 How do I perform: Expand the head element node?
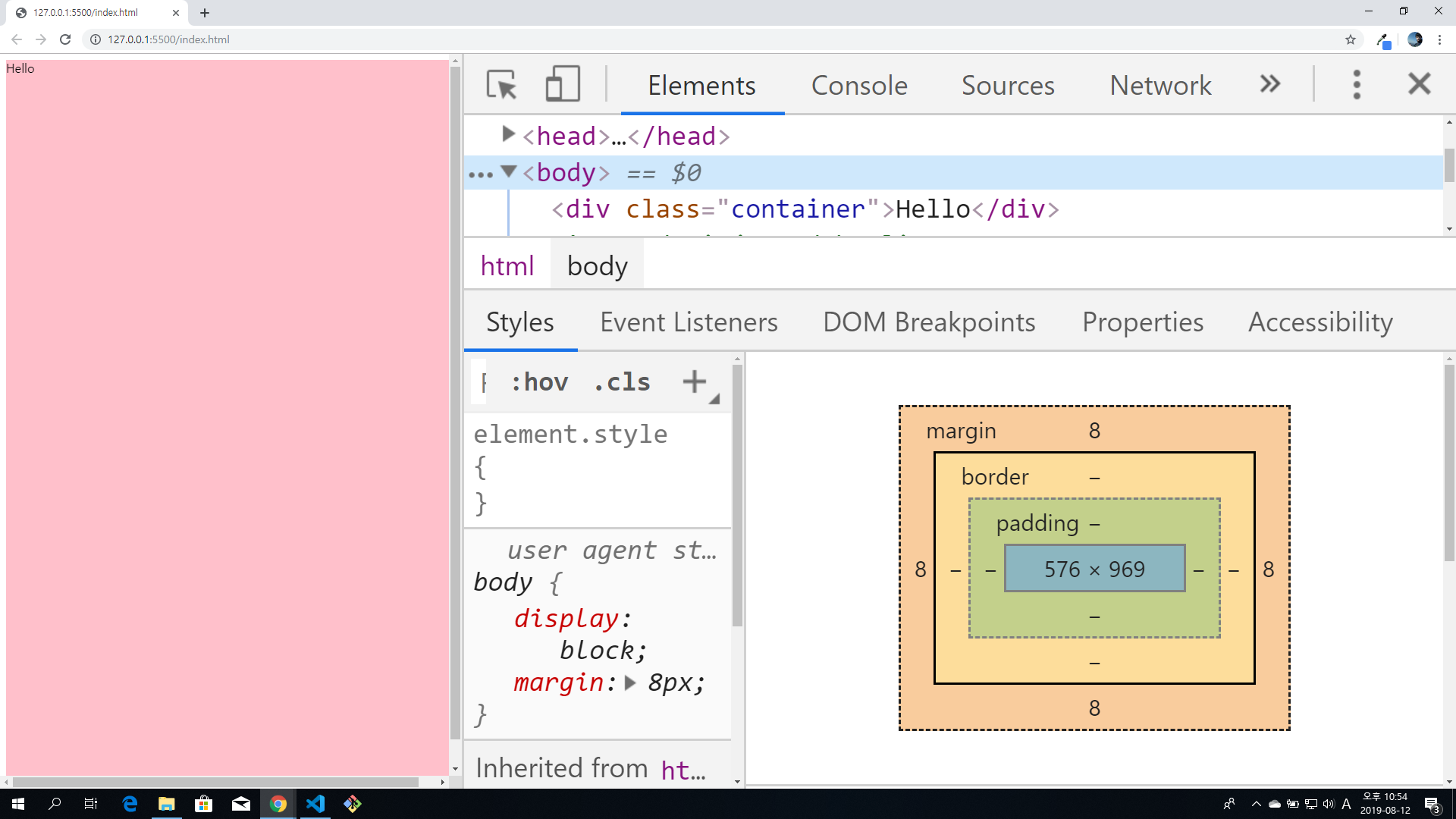(508, 135)
